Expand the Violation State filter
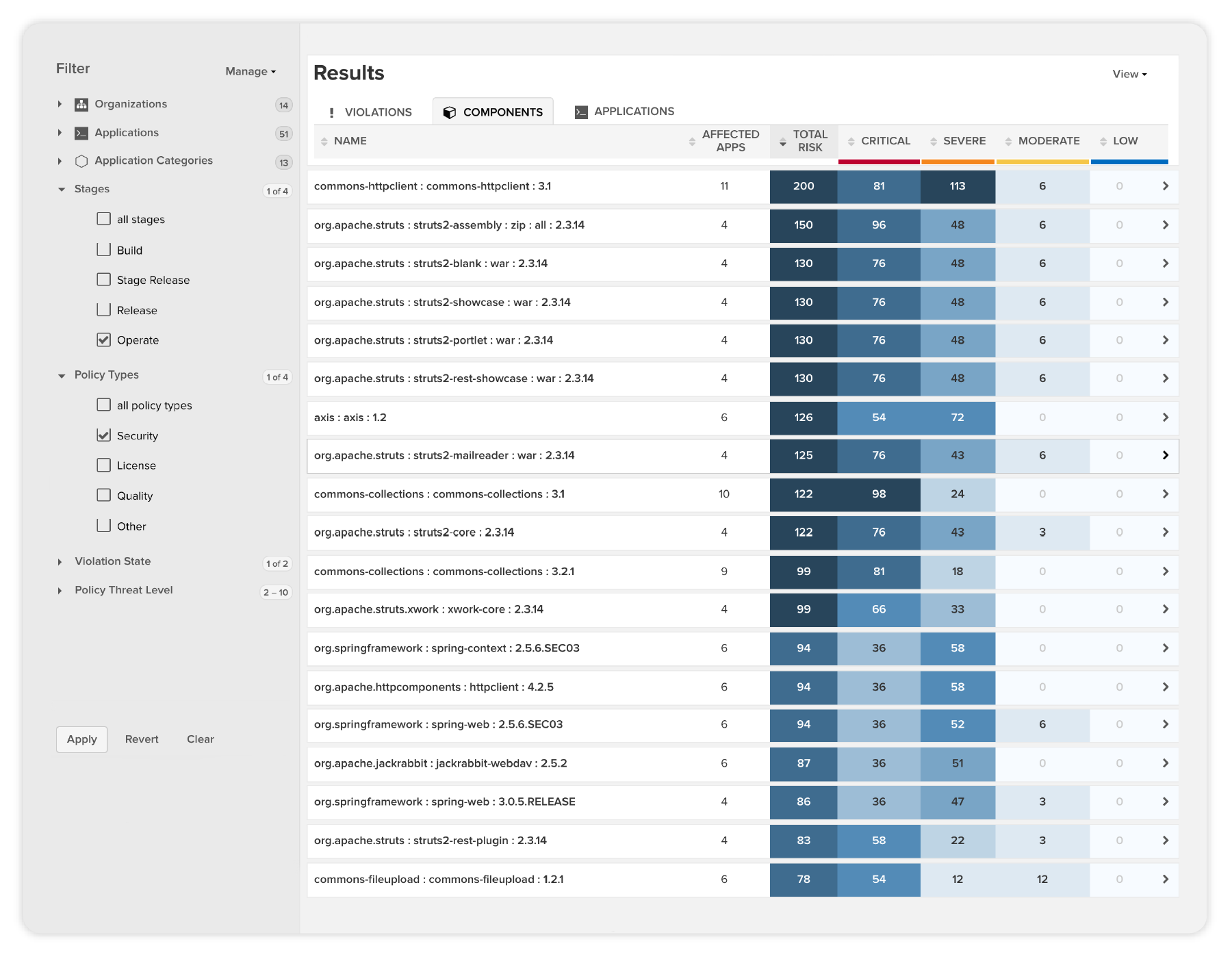Image resolution: width=1232 pixels, height=959 pixels. [x=60, y=562]
